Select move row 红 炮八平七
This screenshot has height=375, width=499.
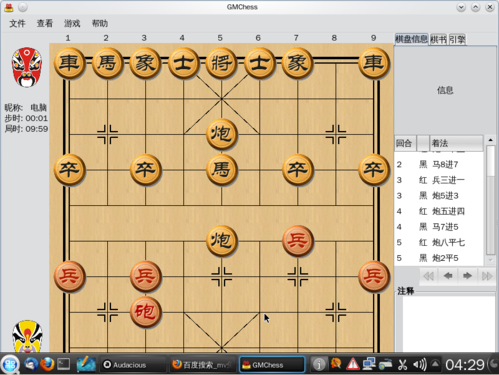coord(439,242)
